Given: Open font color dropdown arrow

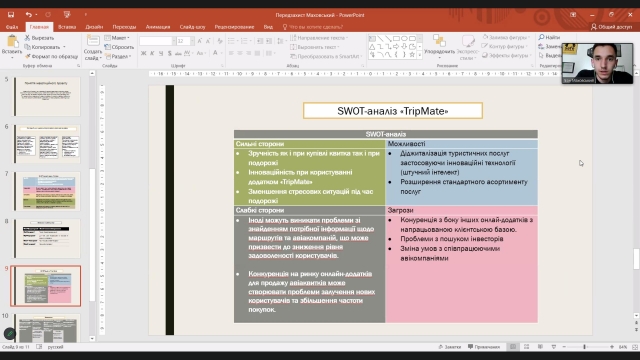Looking at the screenshot, I should (x=222, y=53).
